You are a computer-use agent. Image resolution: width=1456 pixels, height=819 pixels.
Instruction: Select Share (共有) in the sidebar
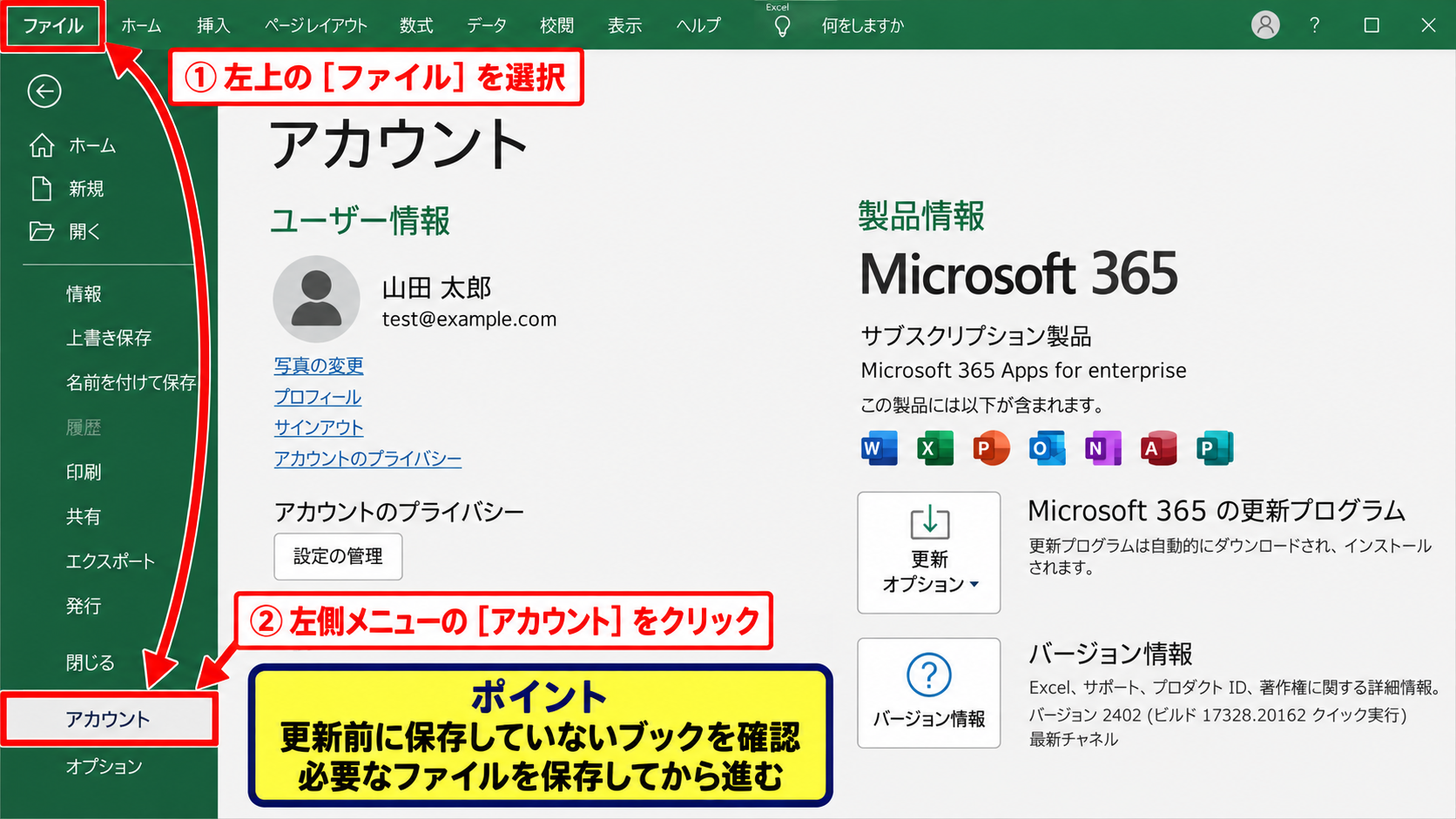84,516
